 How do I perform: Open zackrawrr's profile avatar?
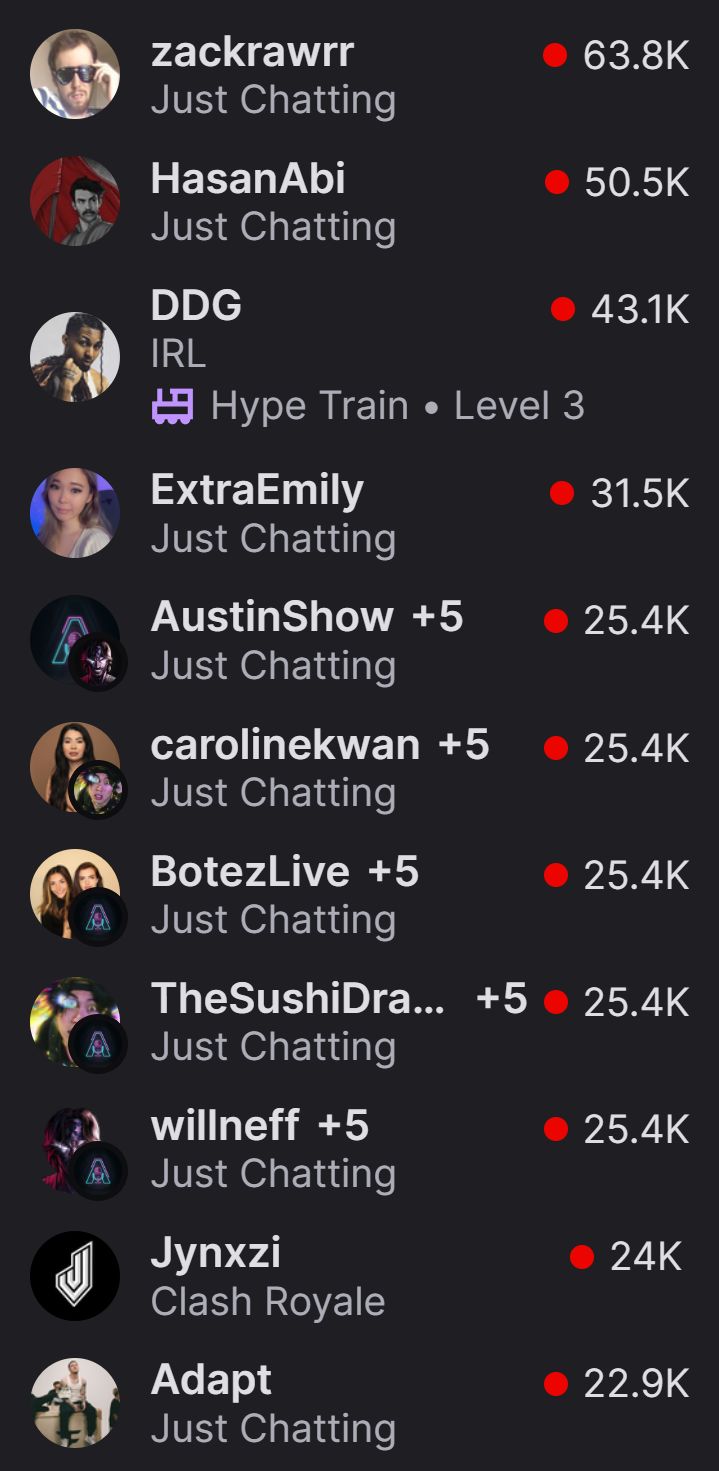[x=75, y=74]
